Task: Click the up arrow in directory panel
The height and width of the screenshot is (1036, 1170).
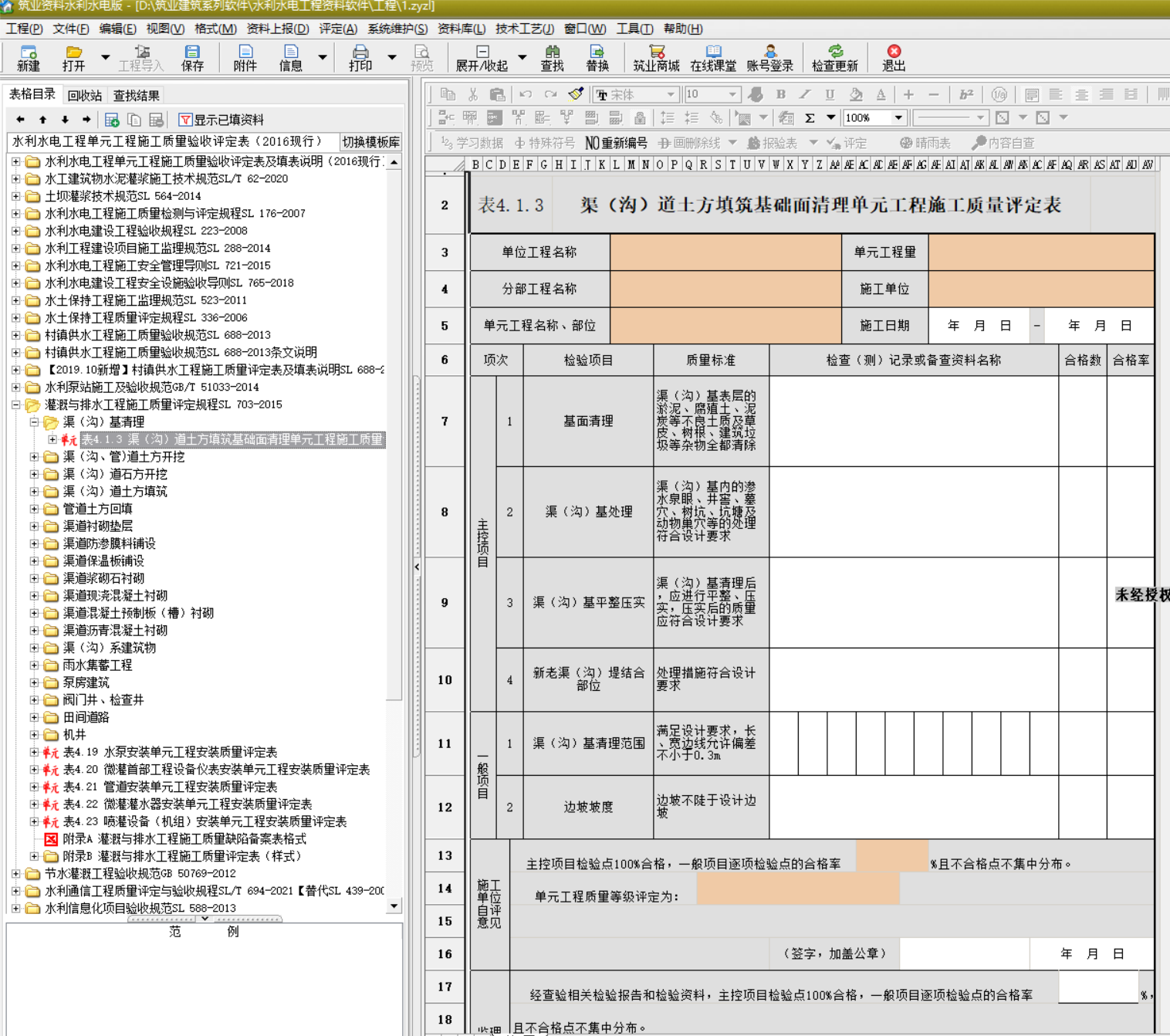Action: pos(42,120)
